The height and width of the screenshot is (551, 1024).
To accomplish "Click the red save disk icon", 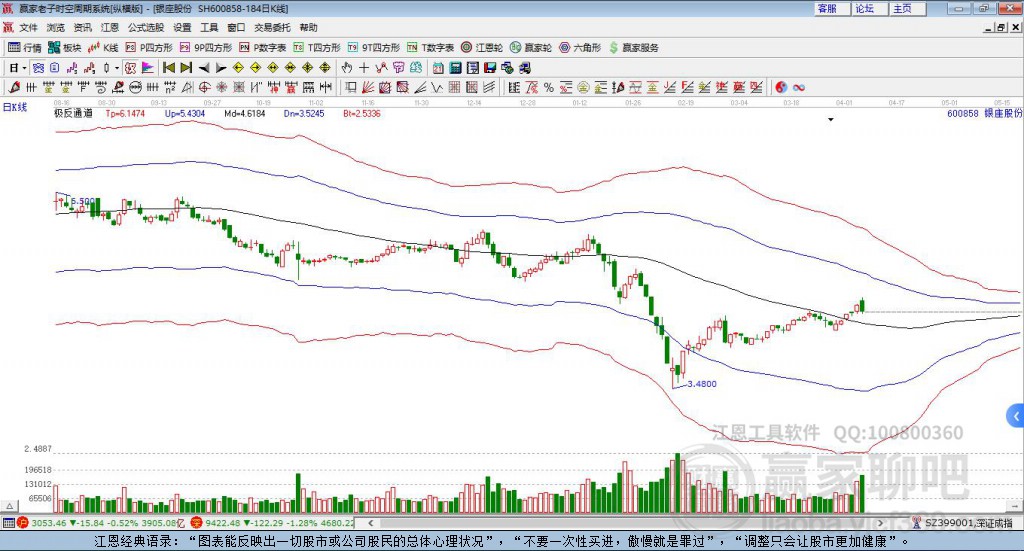I will point(490,68).
